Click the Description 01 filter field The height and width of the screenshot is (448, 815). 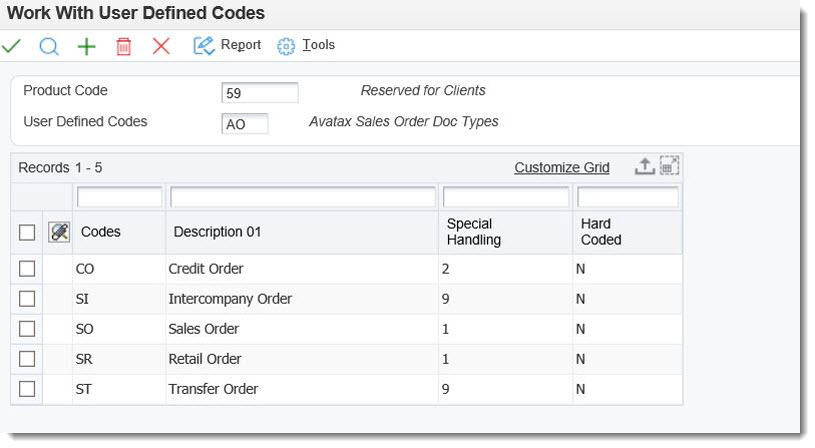click(303, 197)
